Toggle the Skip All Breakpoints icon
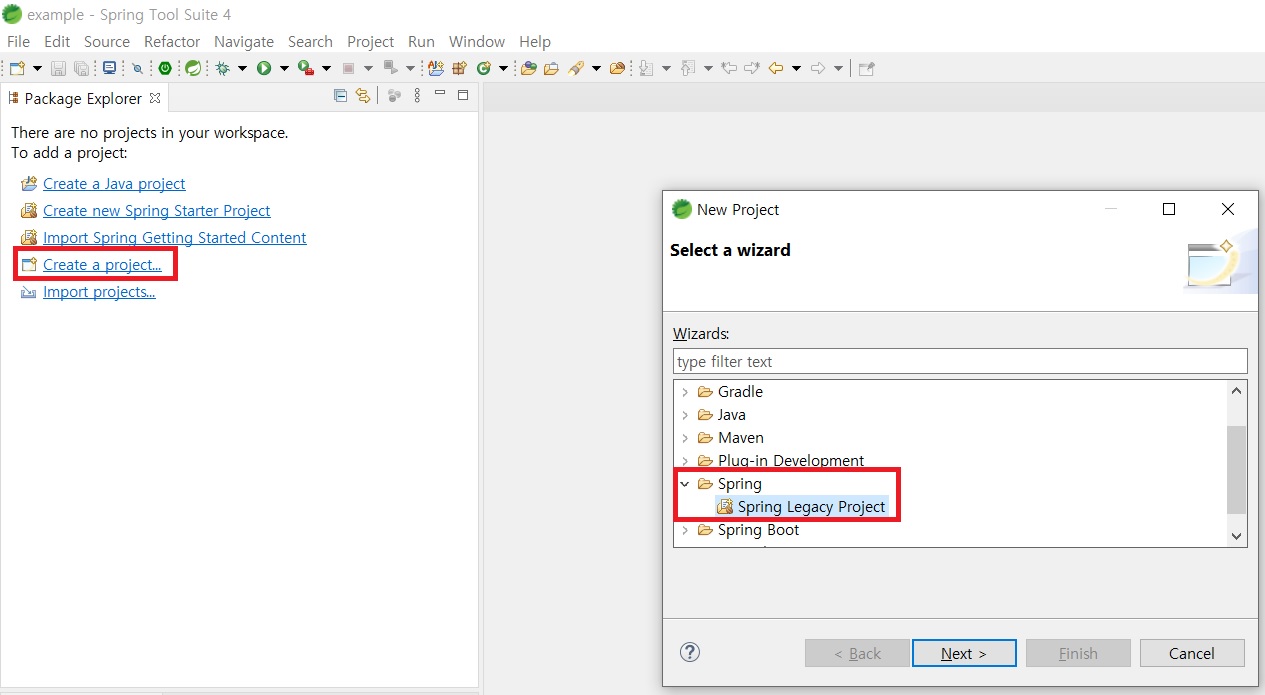This screenshot has height=695, width=1265. click(x=137, y=68)
